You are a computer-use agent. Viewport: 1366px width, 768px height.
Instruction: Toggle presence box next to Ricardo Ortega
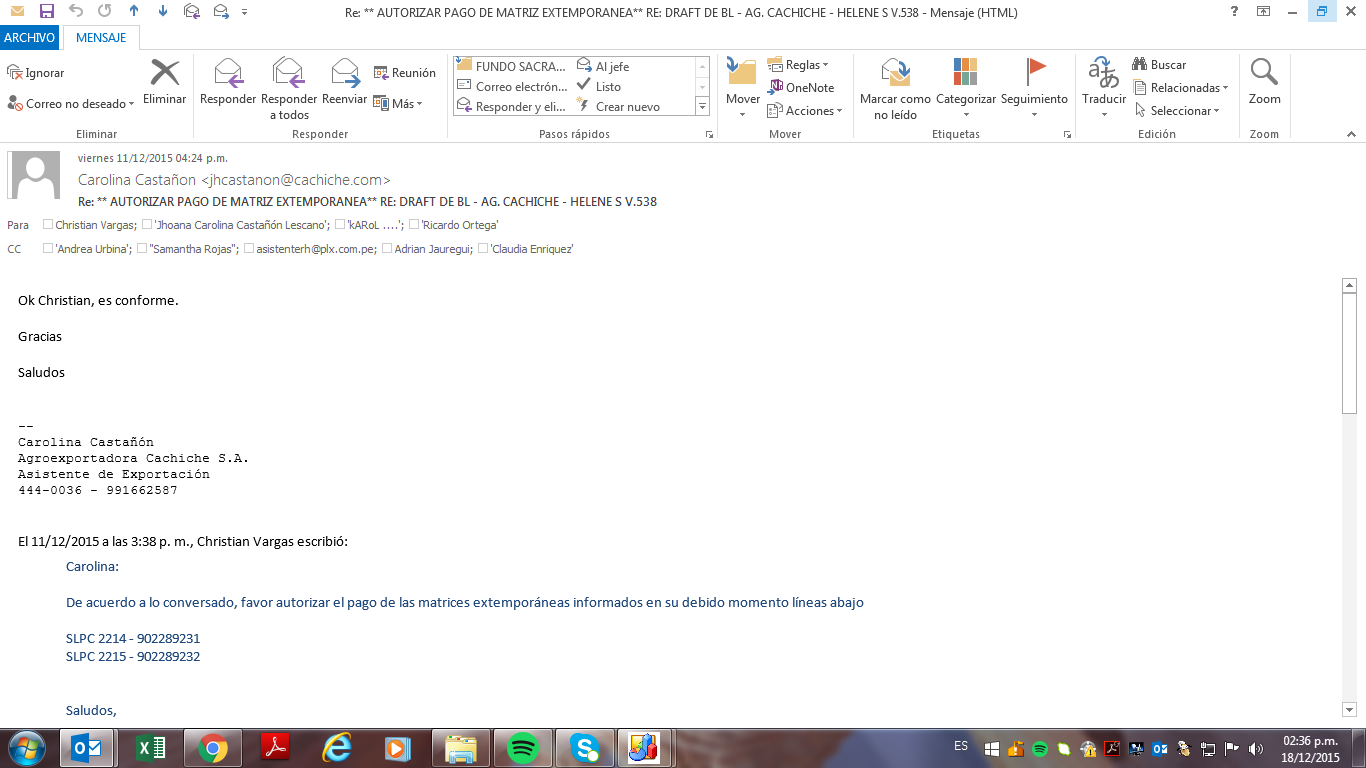click(414, 225)
